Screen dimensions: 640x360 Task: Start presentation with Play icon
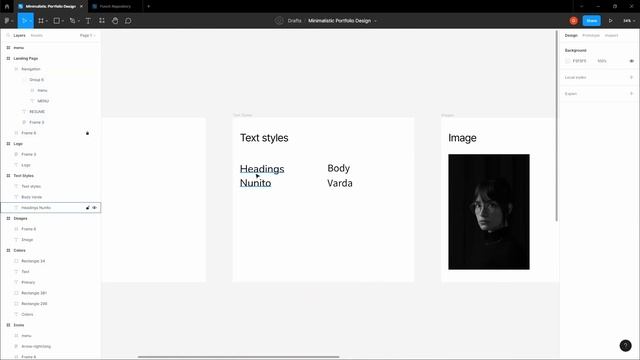coord(611,20)
